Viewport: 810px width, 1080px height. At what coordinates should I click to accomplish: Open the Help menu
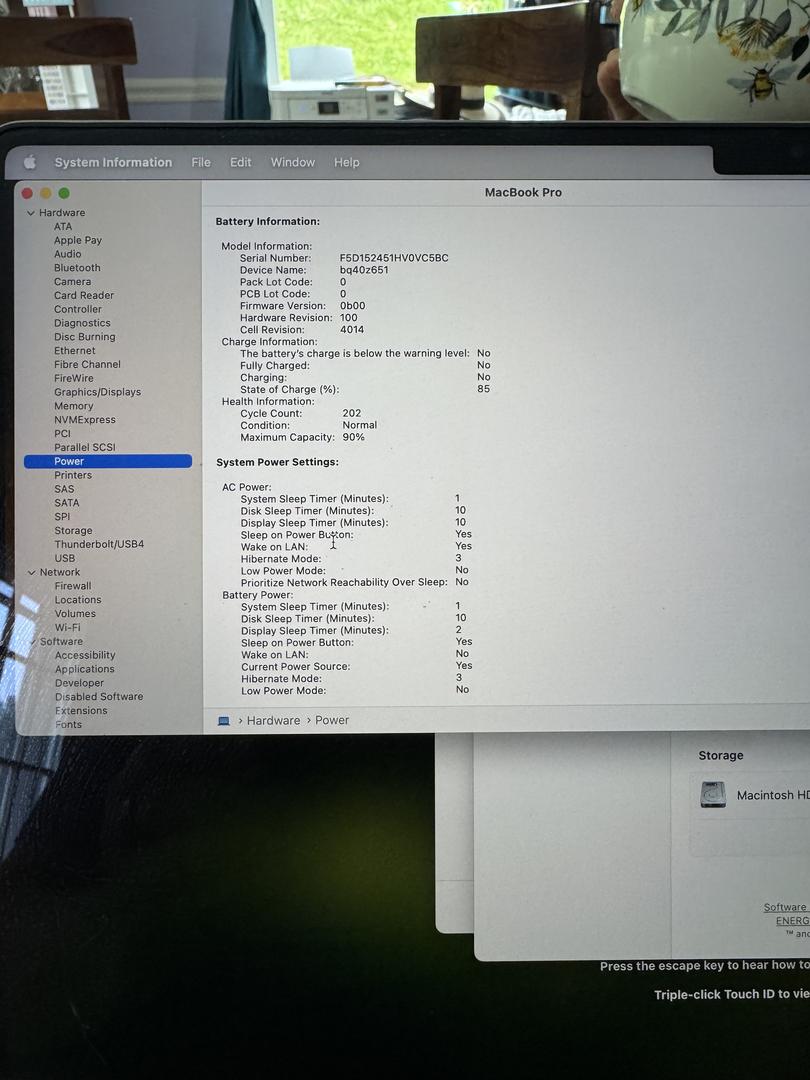click(x=346, y=163)
